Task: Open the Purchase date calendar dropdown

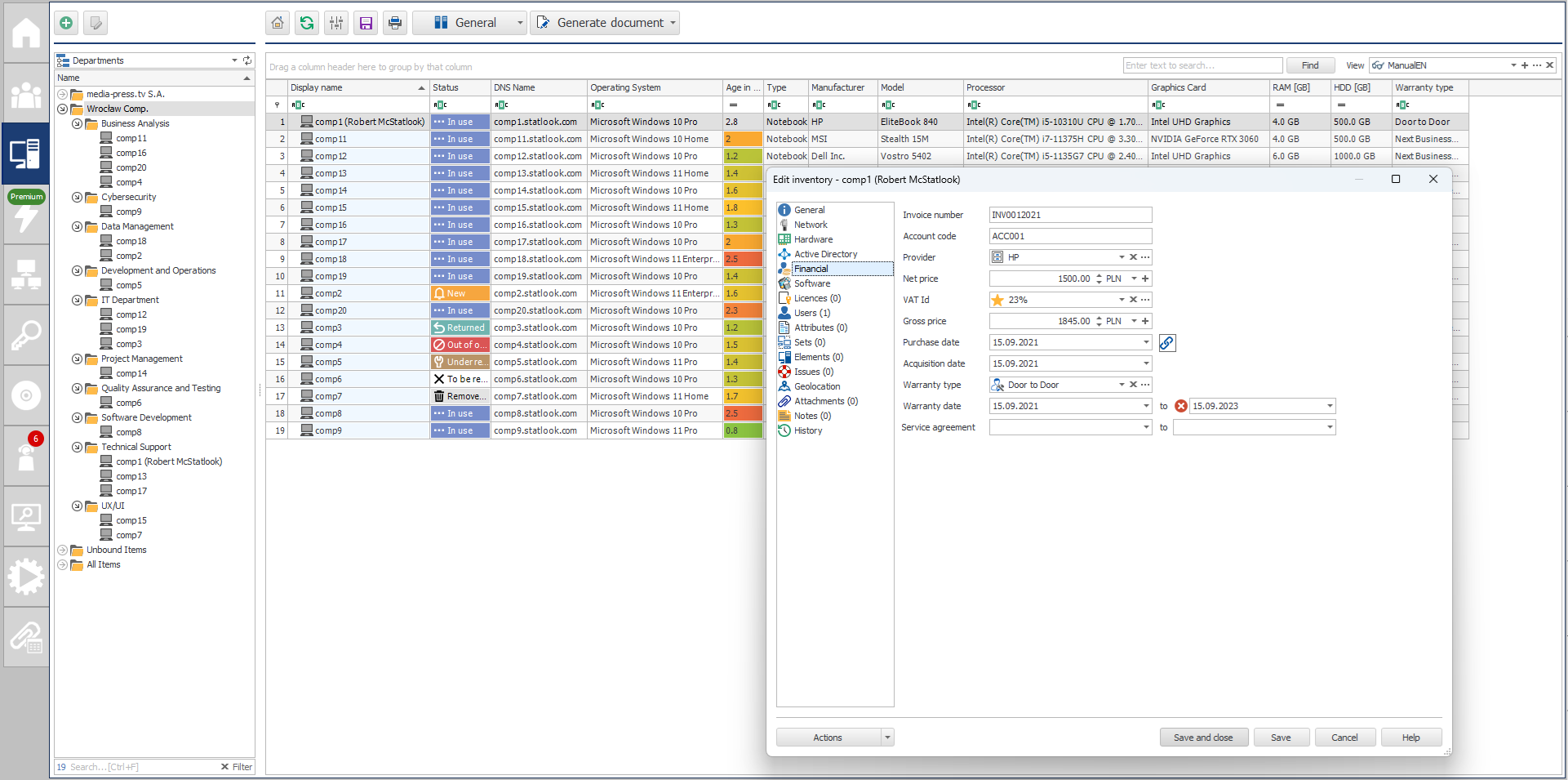Action: point(1146,342)
